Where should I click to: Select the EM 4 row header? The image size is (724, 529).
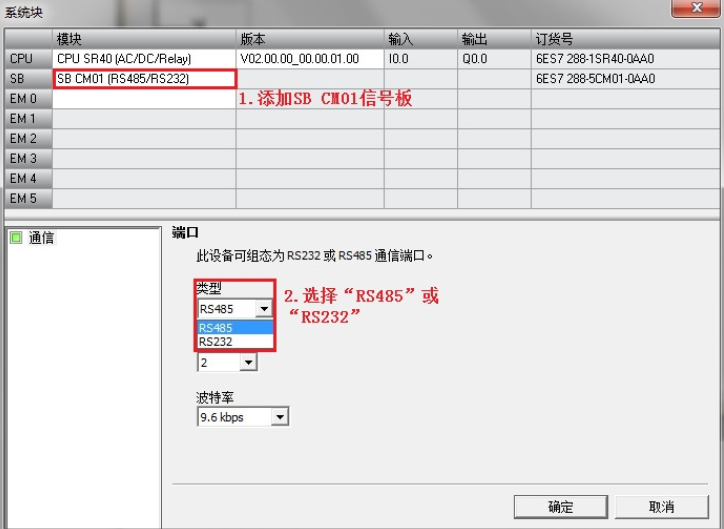(29, 178)
